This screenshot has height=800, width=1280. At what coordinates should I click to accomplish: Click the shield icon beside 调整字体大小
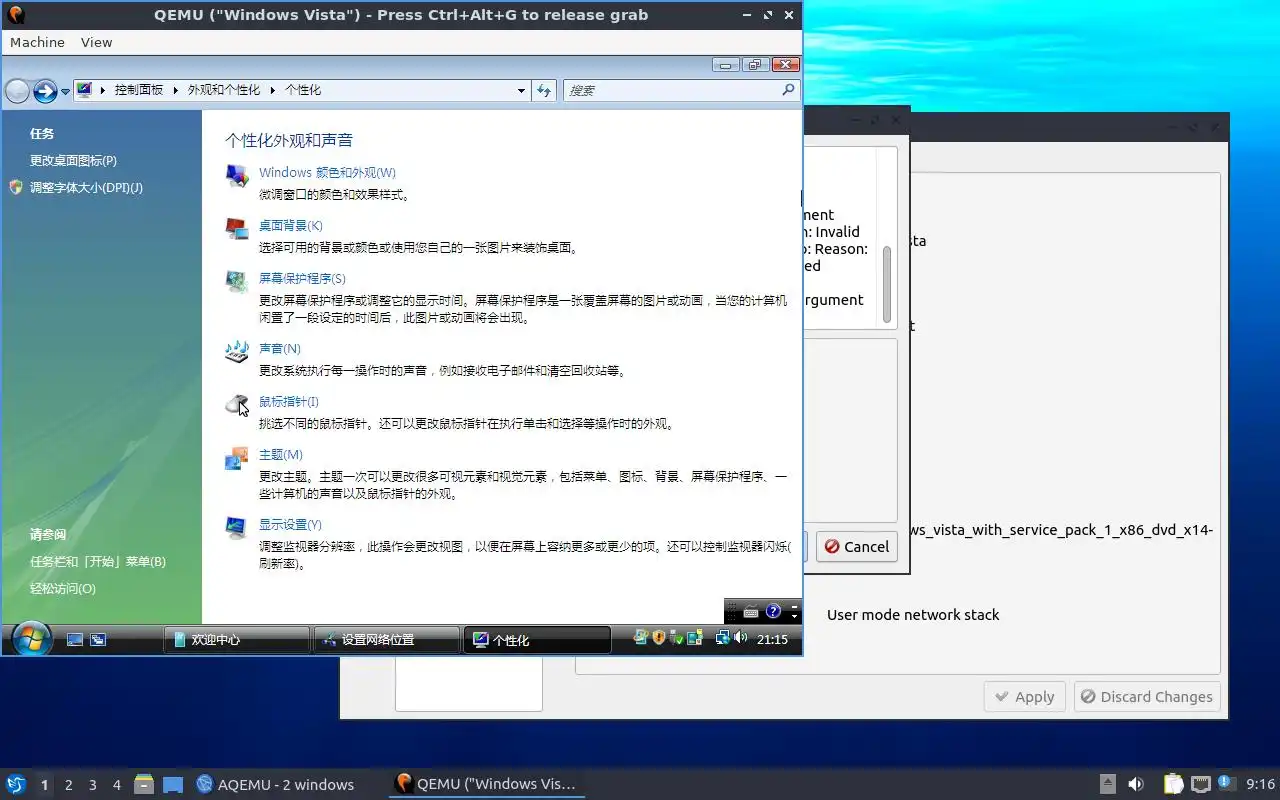[x=16, y=187]
